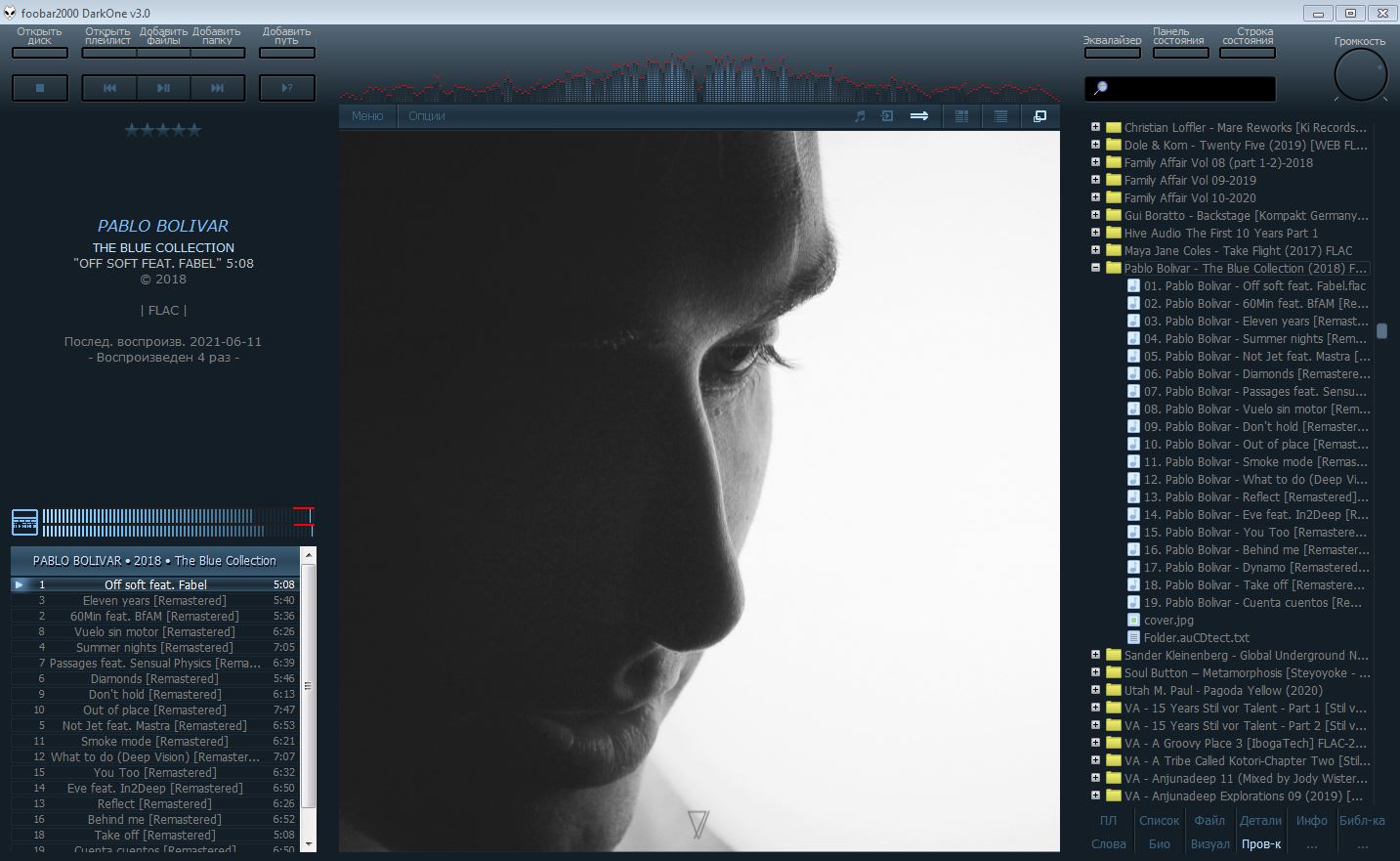Open the Меню menu
1400x861 pixels.
pos(367,116)
